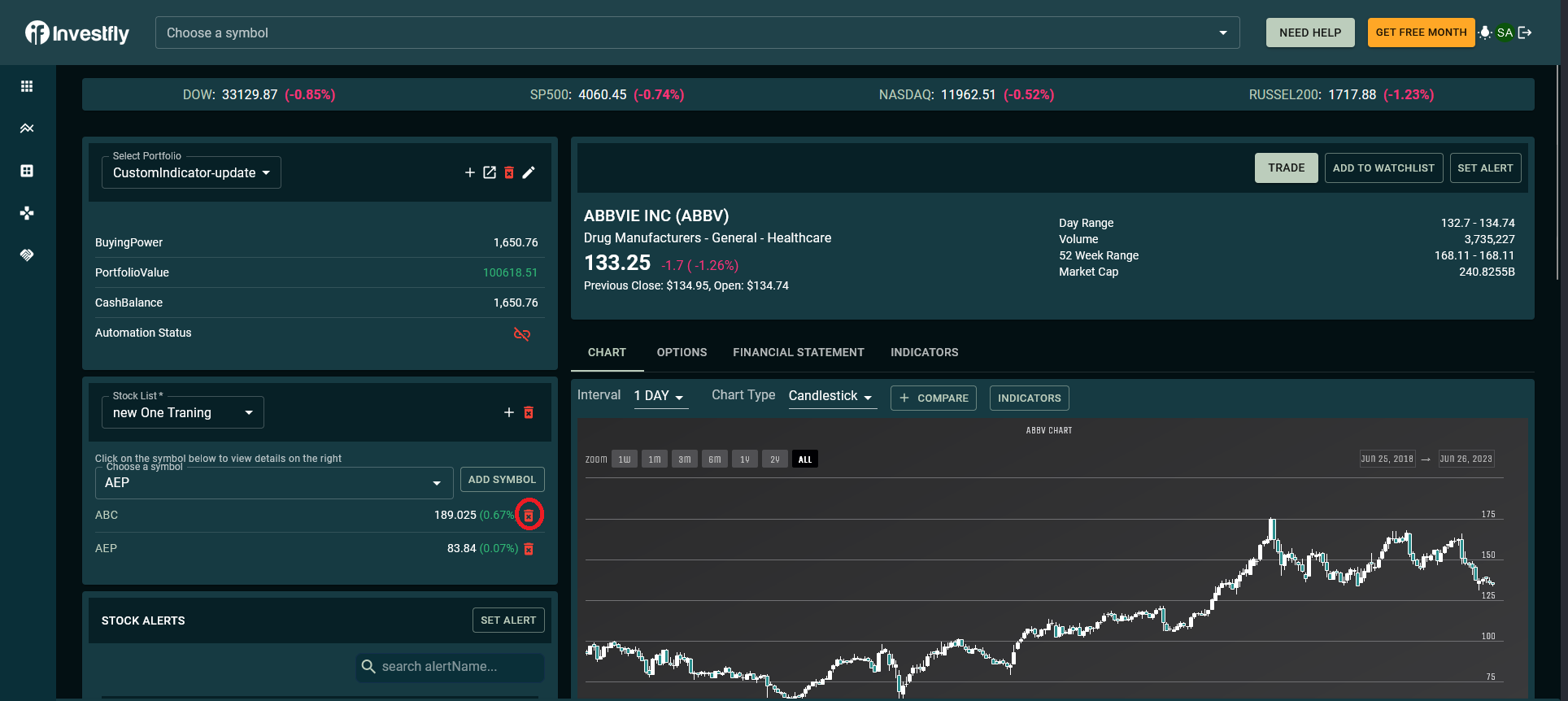Open the trending-up market icon in sidebar
This screenshot has width=1568, height=701.
click(x=27, y=128)
